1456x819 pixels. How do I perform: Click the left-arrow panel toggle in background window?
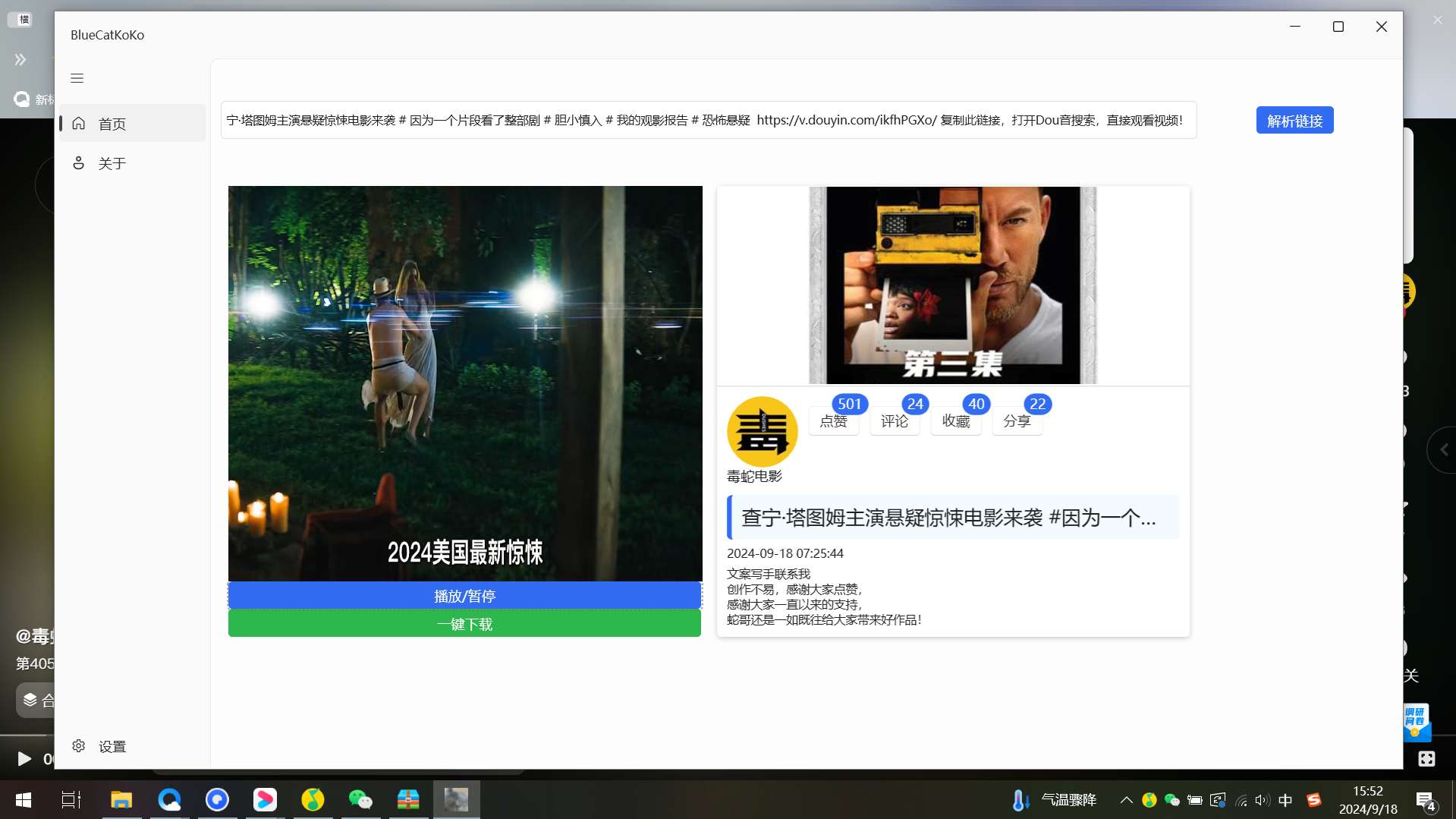point(1444,450)
